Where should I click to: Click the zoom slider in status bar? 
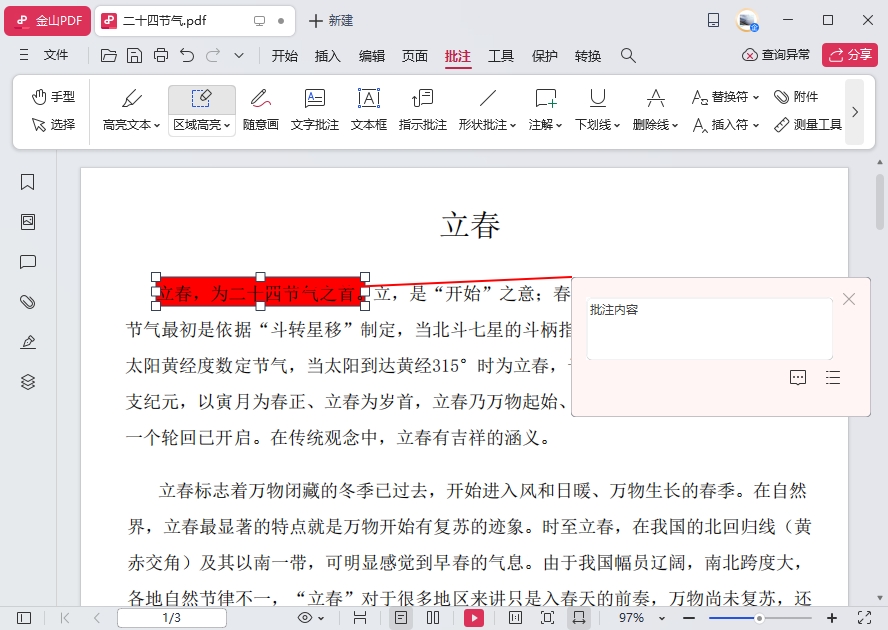click(x=760, y=618)
